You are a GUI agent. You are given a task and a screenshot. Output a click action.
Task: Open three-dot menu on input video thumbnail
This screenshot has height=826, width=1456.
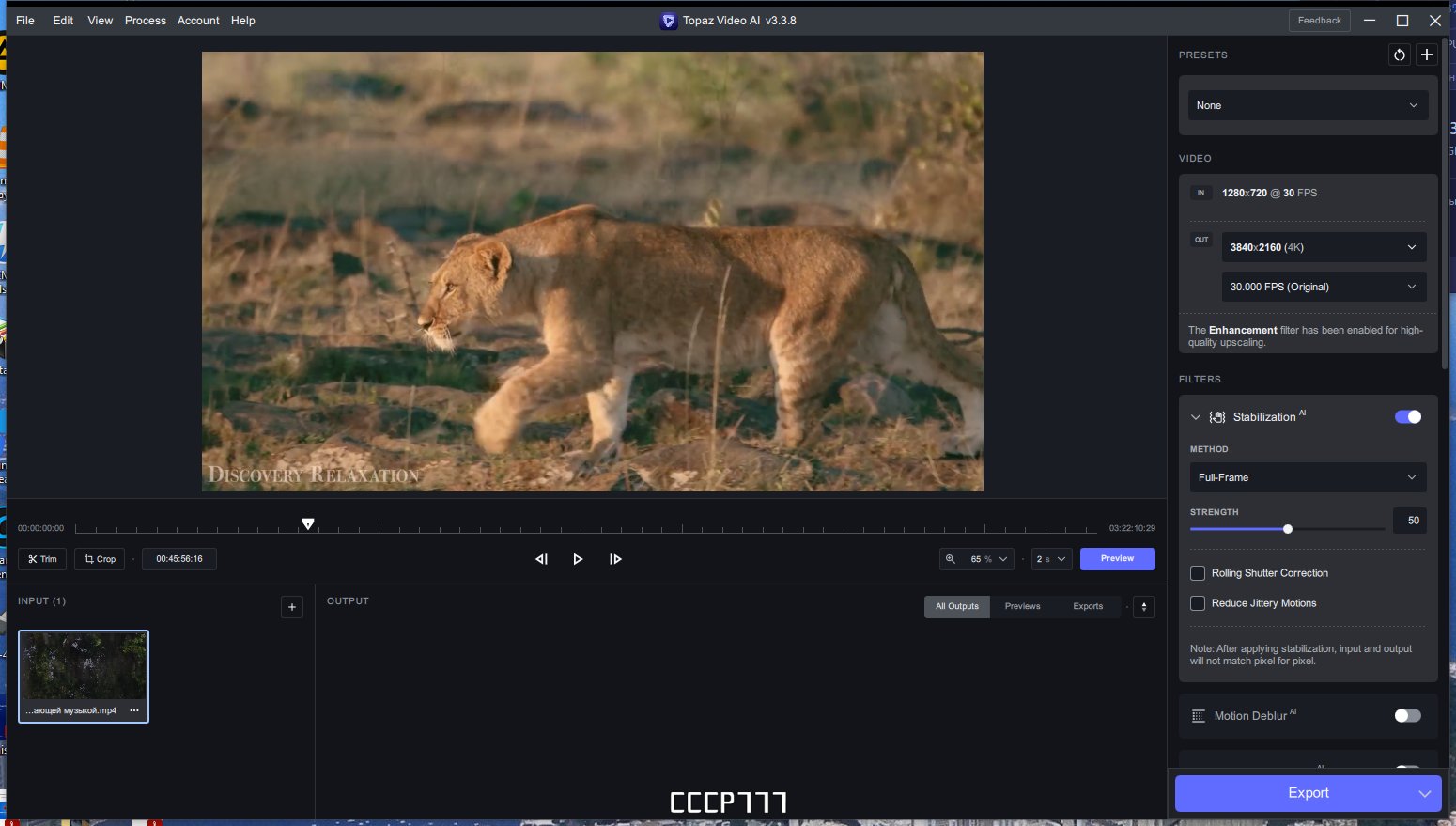pyautogui.click(x=134, y=710)
